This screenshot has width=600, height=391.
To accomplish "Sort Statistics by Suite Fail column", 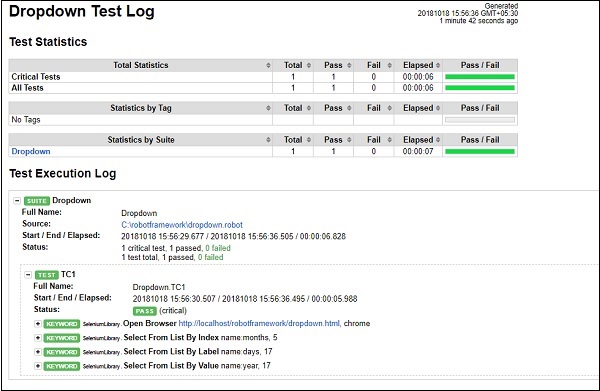I will tap(374, 140).
